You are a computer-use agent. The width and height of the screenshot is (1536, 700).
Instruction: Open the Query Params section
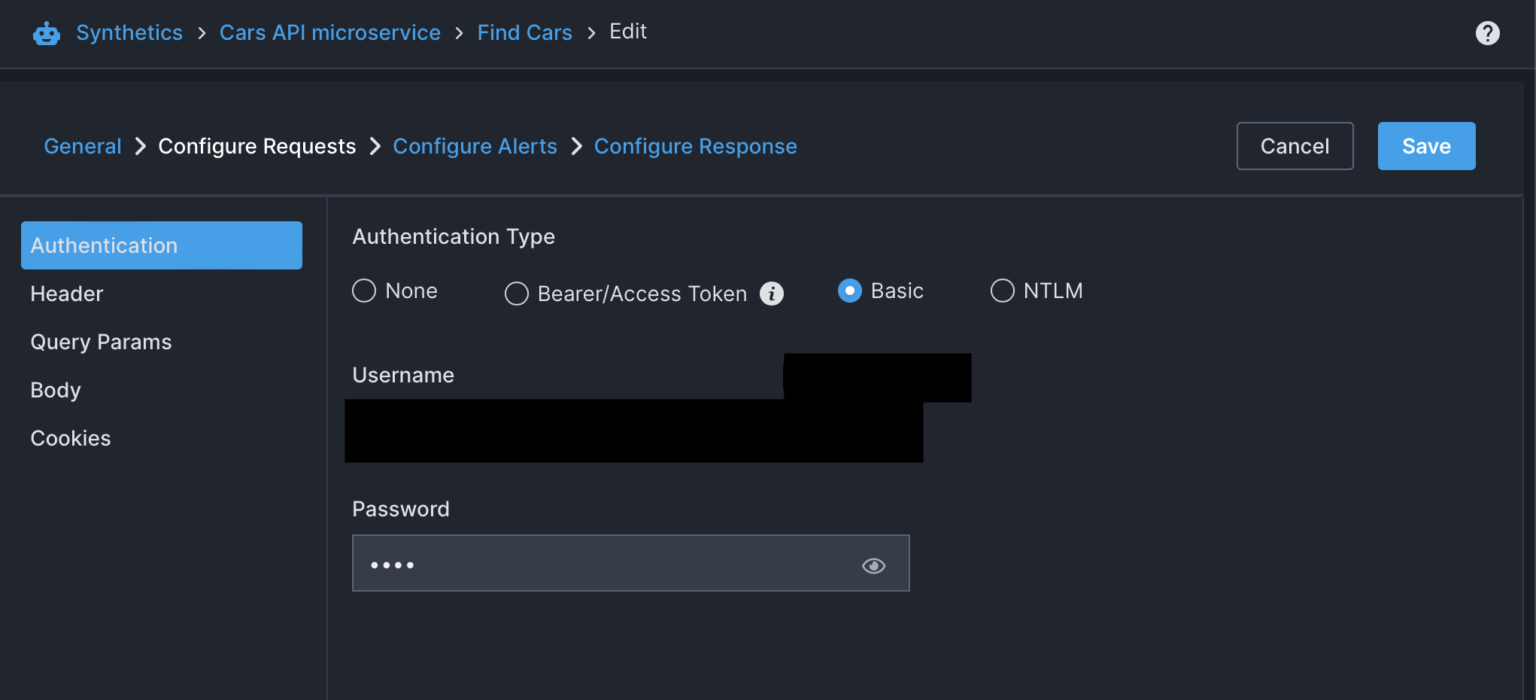(x=101, y=341)
